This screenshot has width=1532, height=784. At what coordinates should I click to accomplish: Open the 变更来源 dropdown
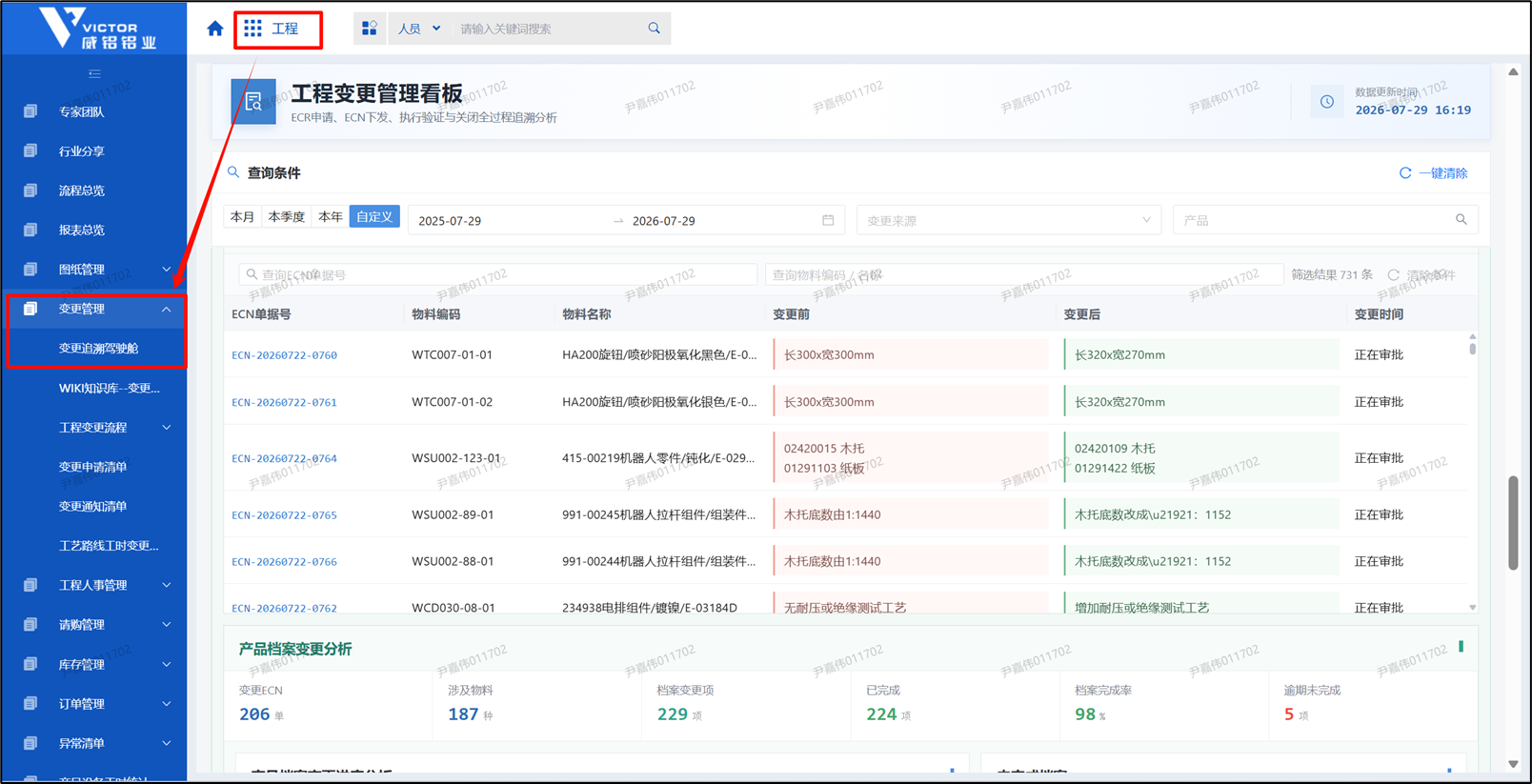coord(1009,220)
